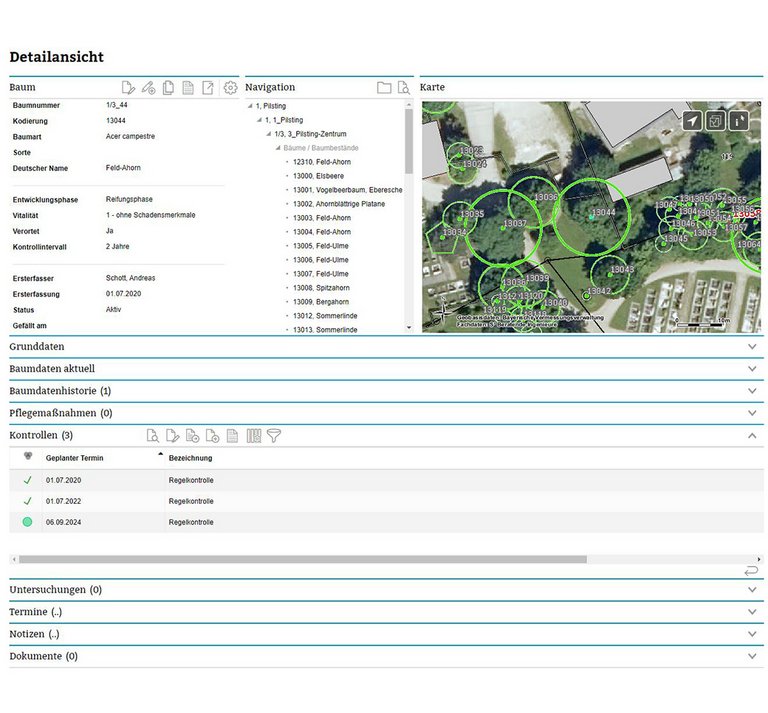
Task: Click the checkmark status for 01.07.2020
Action: coord(27,480)
